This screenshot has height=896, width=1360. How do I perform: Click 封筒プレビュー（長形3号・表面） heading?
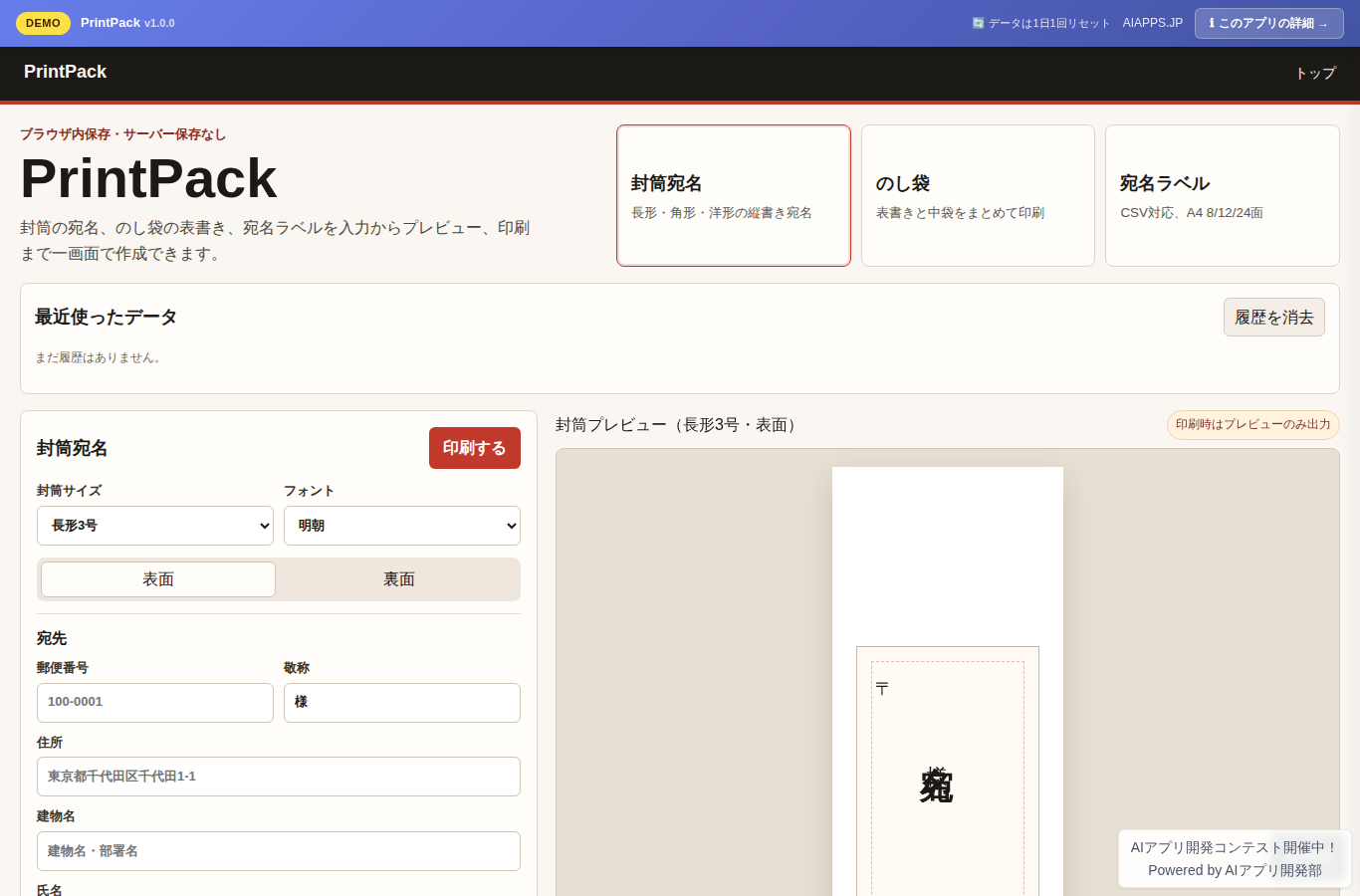[x=680, y=425]
